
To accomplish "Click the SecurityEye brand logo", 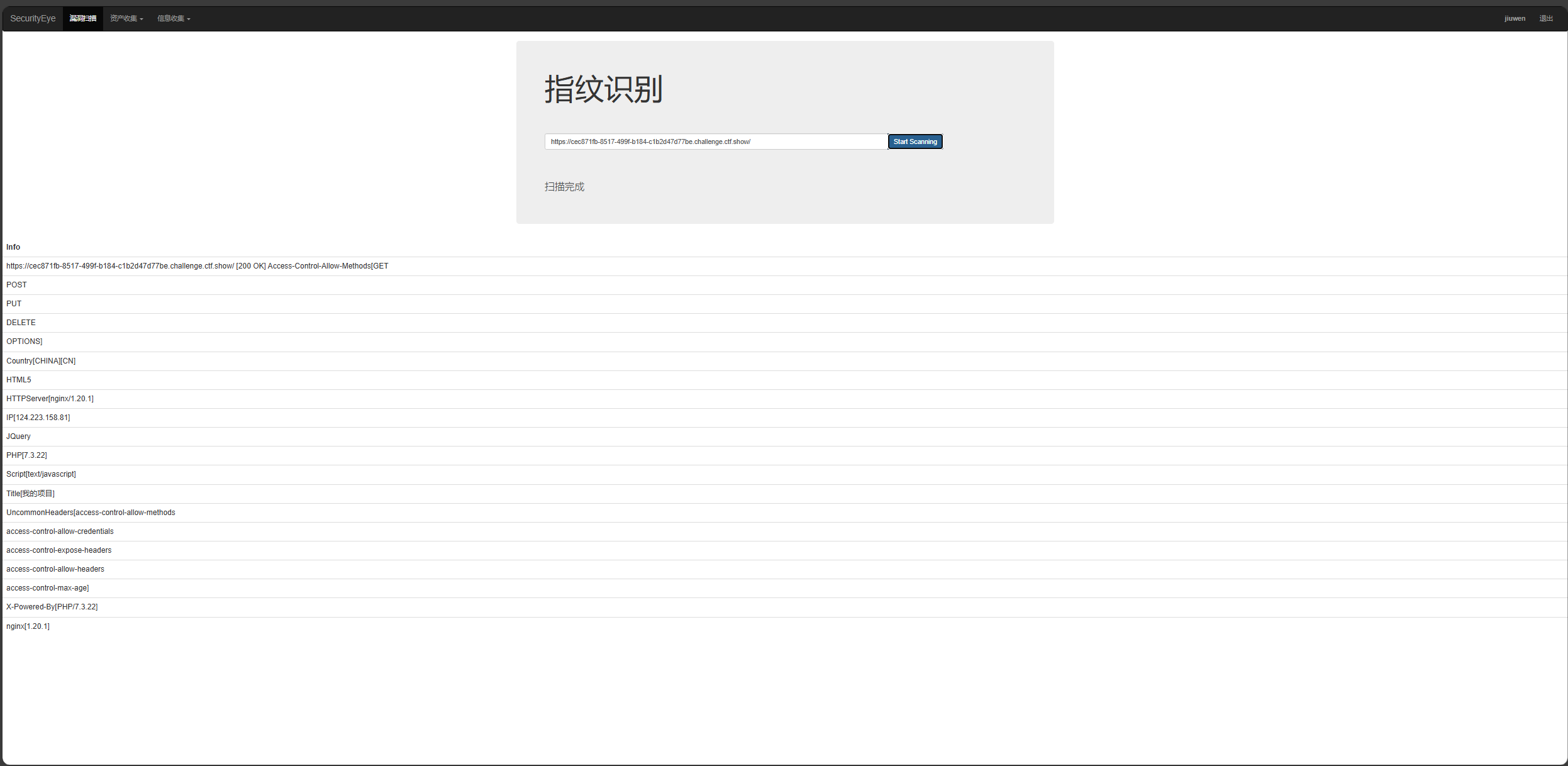I will coord(33,18).
